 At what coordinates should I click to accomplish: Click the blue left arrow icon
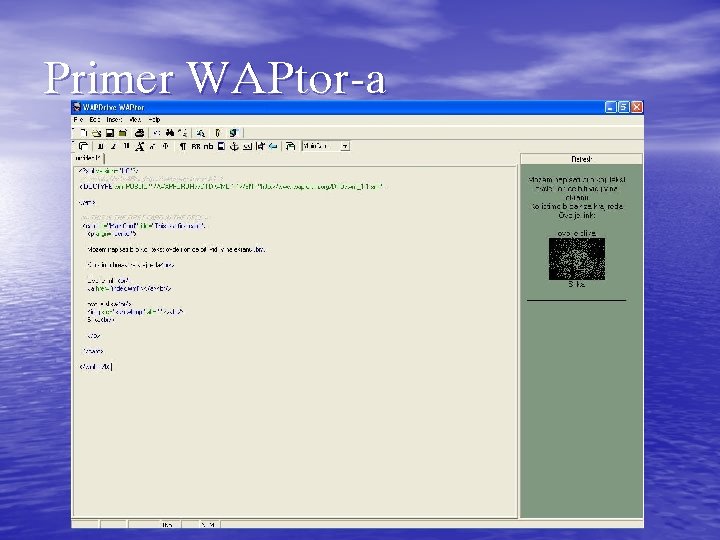coord(273,146)
